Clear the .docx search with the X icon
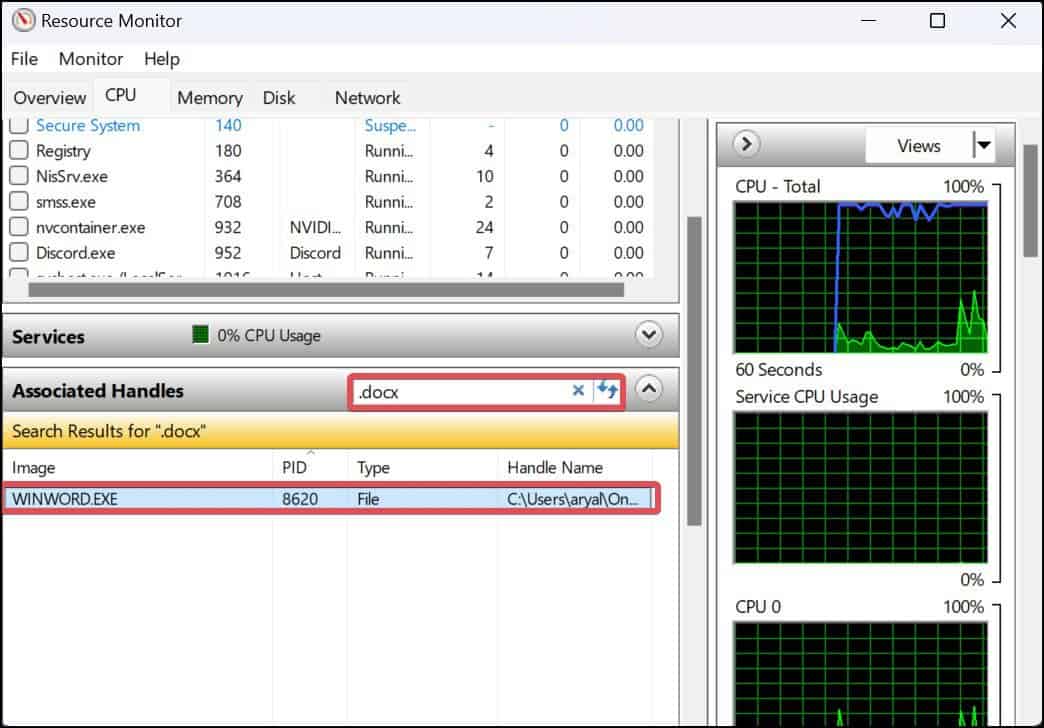The image size is (1044, 728). (578, 390)
